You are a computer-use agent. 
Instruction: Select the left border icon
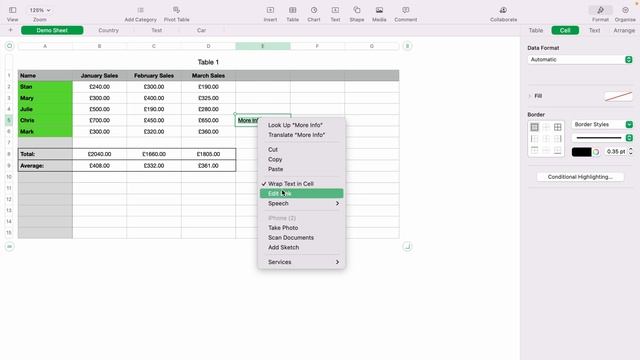534,139
